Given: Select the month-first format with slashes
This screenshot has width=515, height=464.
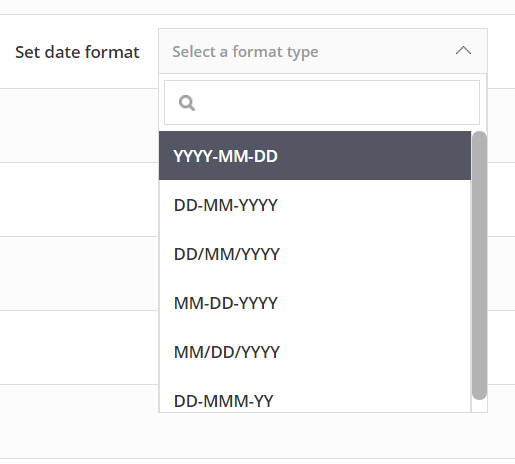Looking at the screenshot, I should 315,352.
